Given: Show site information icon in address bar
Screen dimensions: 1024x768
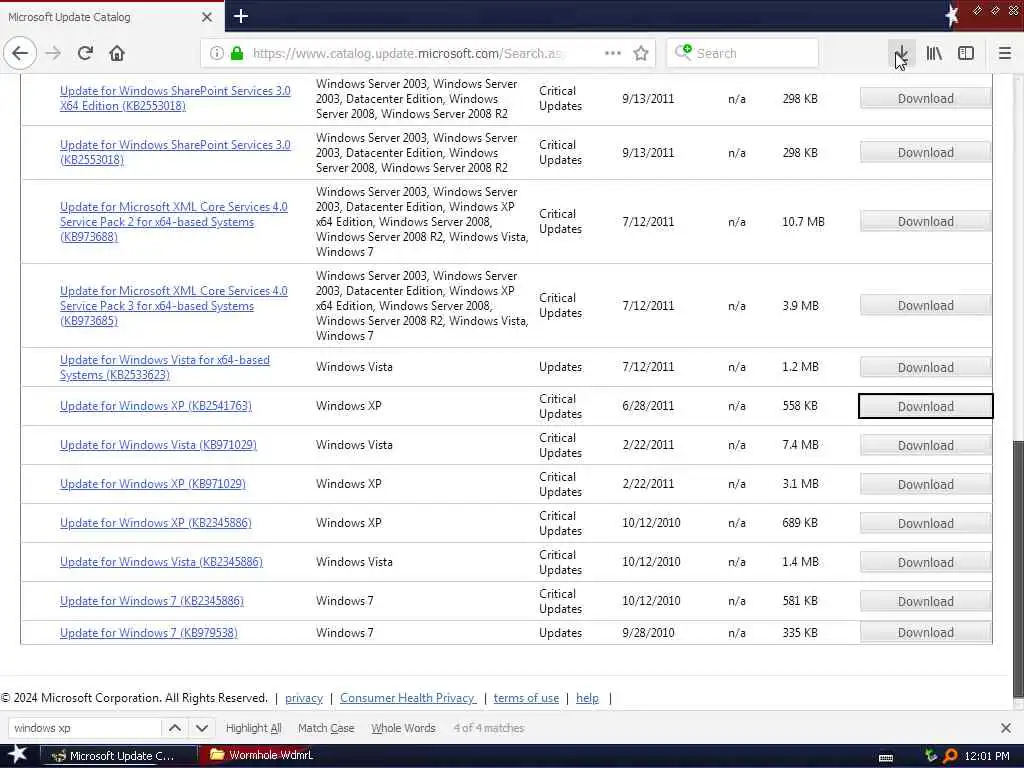Looking at the screenshot, I should point(216,53).
